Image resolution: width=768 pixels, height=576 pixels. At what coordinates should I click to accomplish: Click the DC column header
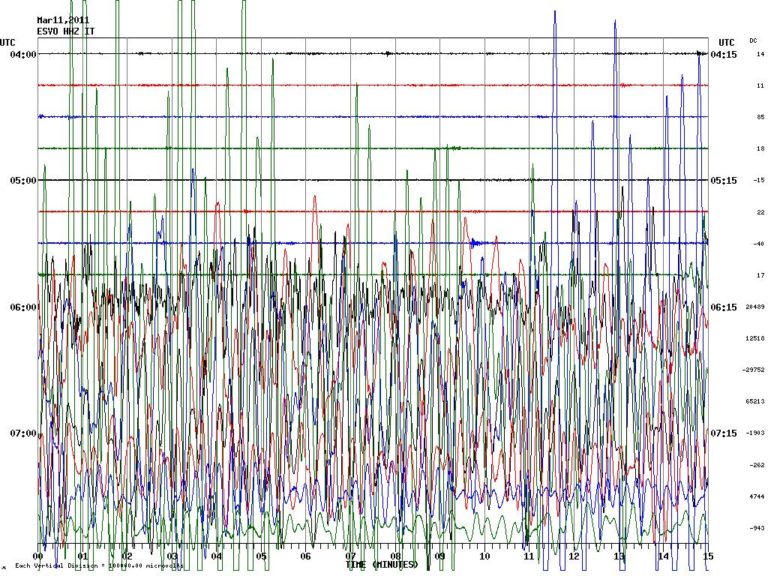click(x=753, y=41)
